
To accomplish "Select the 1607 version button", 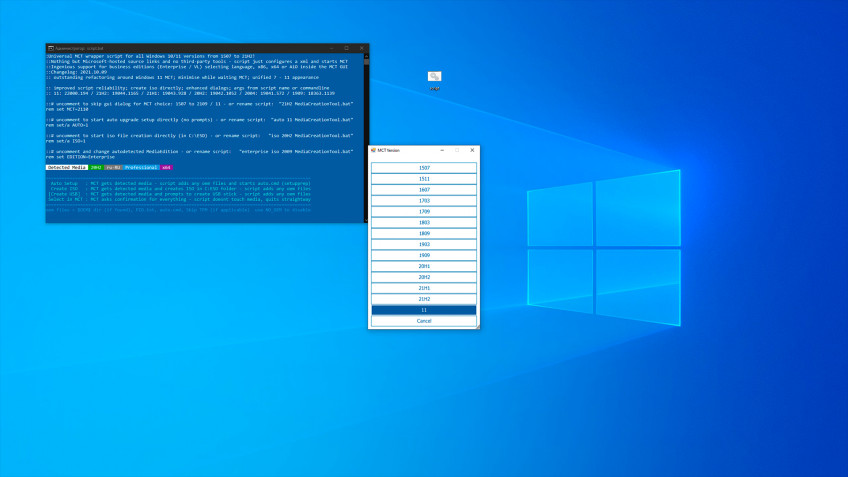I will tap(424, 189).
